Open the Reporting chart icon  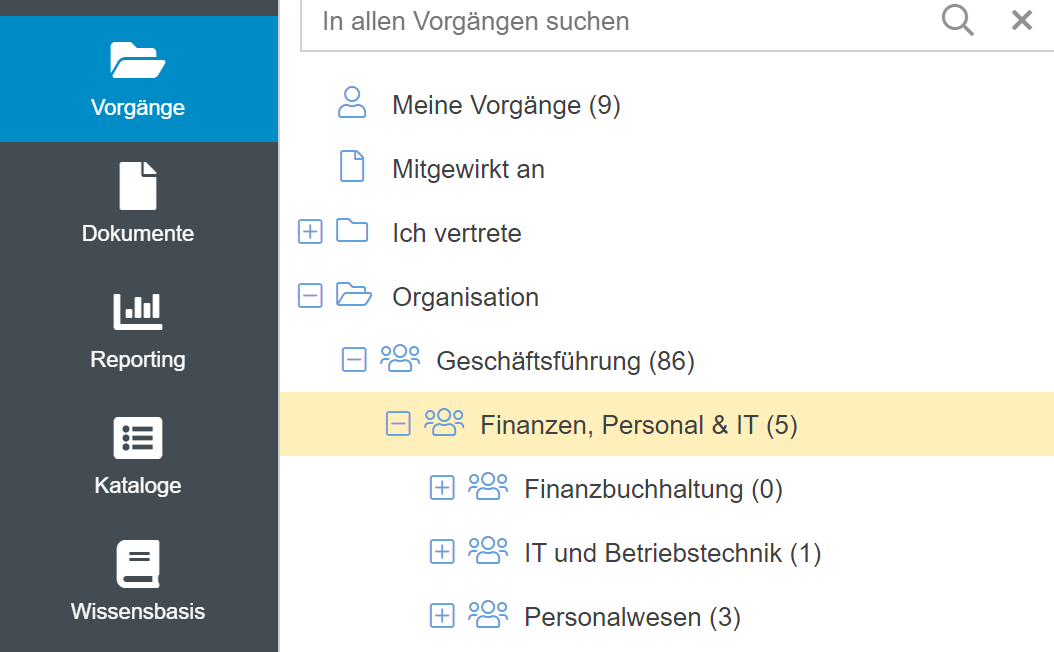tap(138, 311)
